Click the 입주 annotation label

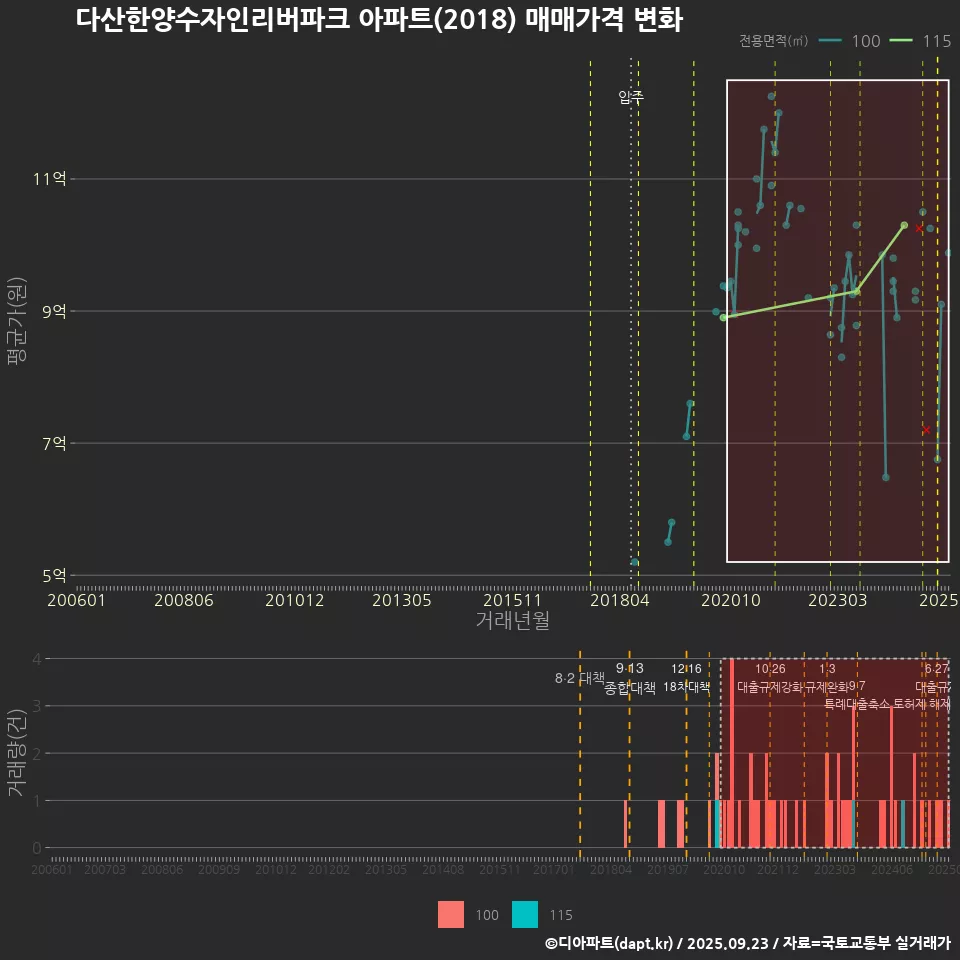coord(631,97)
